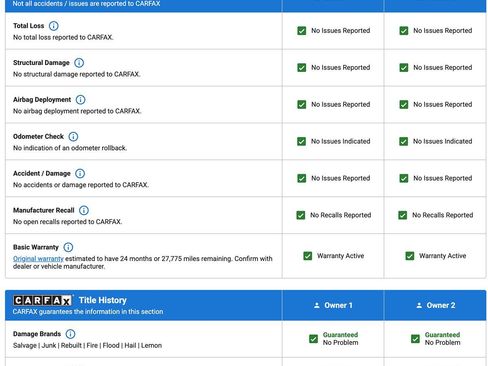Click the Owner 1 person icon
Image resolution: width=488 pixels, height=366 pixels.
(317, 305)
